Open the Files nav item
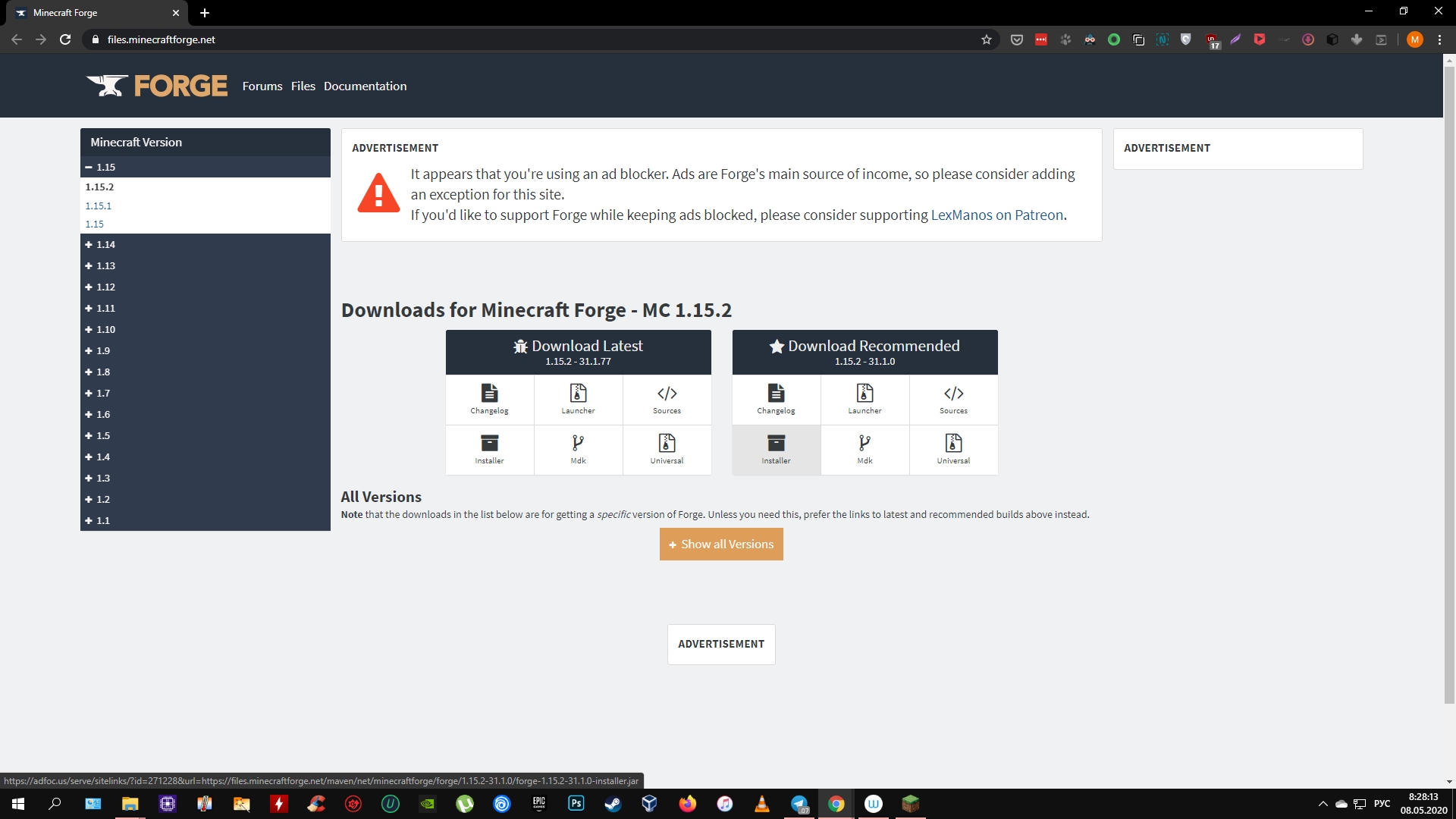 click(303, 86)
